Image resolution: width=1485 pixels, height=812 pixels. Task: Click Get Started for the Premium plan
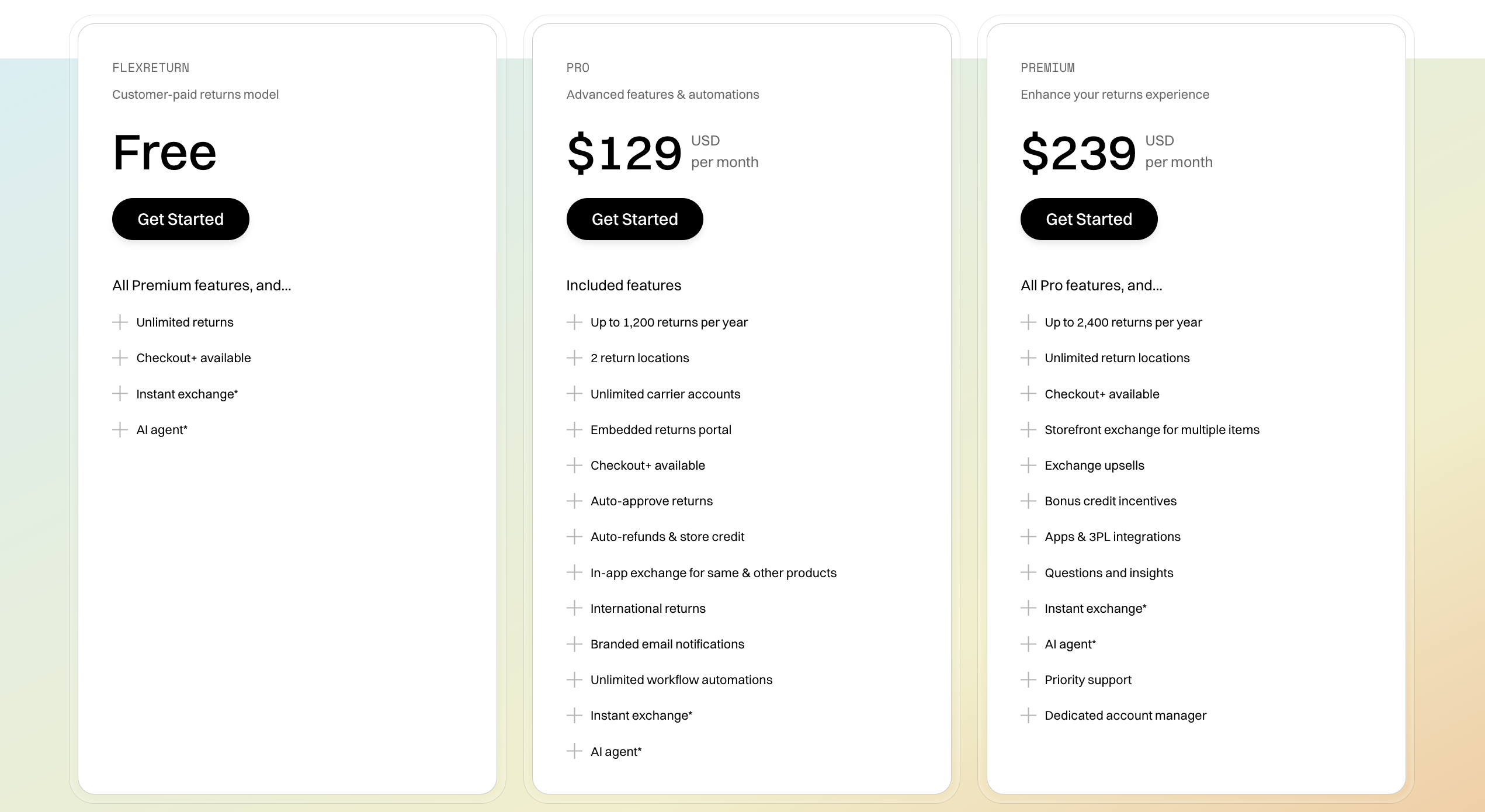[x=1088, y=219]
